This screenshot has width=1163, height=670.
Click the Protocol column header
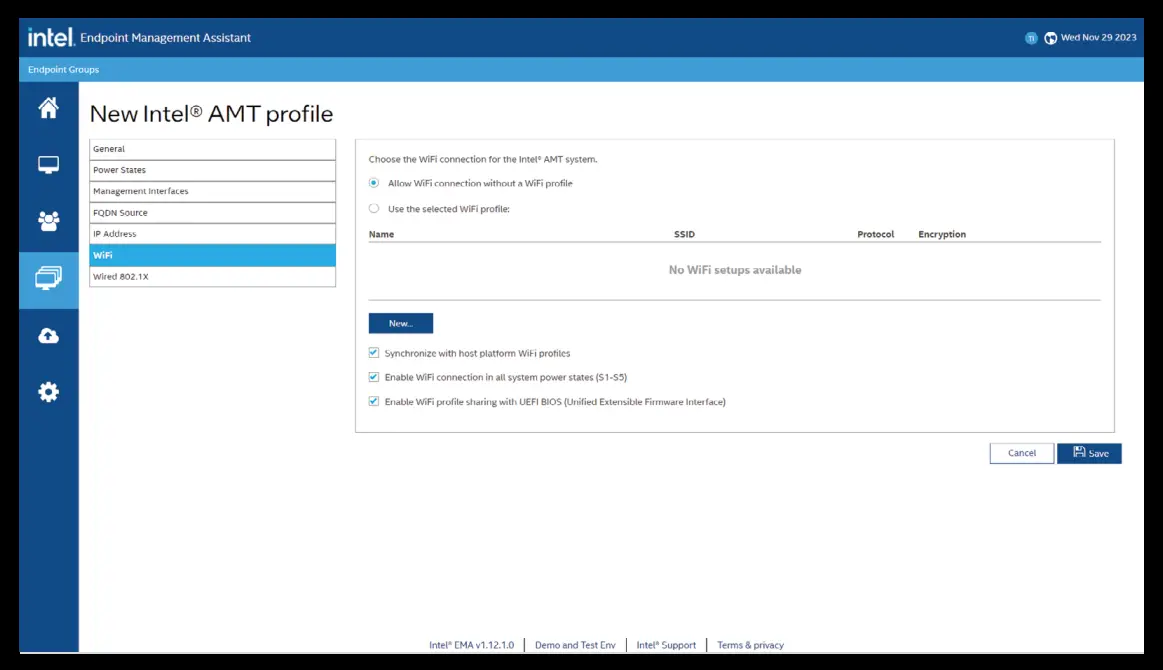(875, 234)
